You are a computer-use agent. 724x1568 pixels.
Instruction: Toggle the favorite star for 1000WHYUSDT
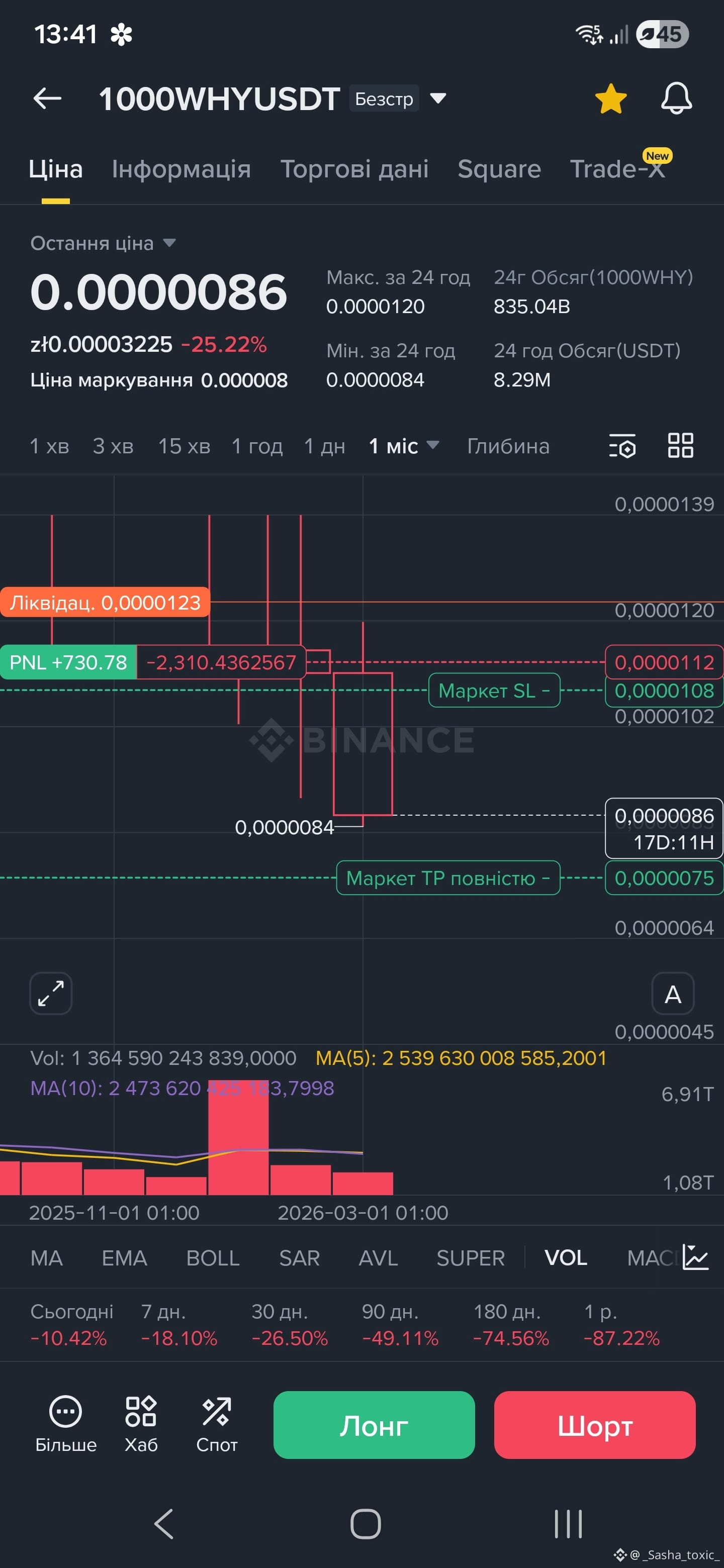611,99
